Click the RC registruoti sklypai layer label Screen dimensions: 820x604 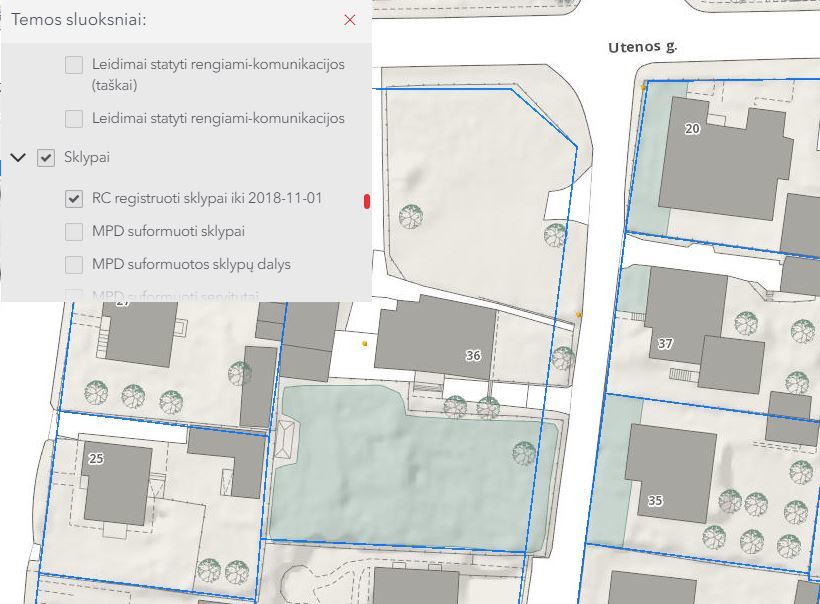[x=207, y=199]
